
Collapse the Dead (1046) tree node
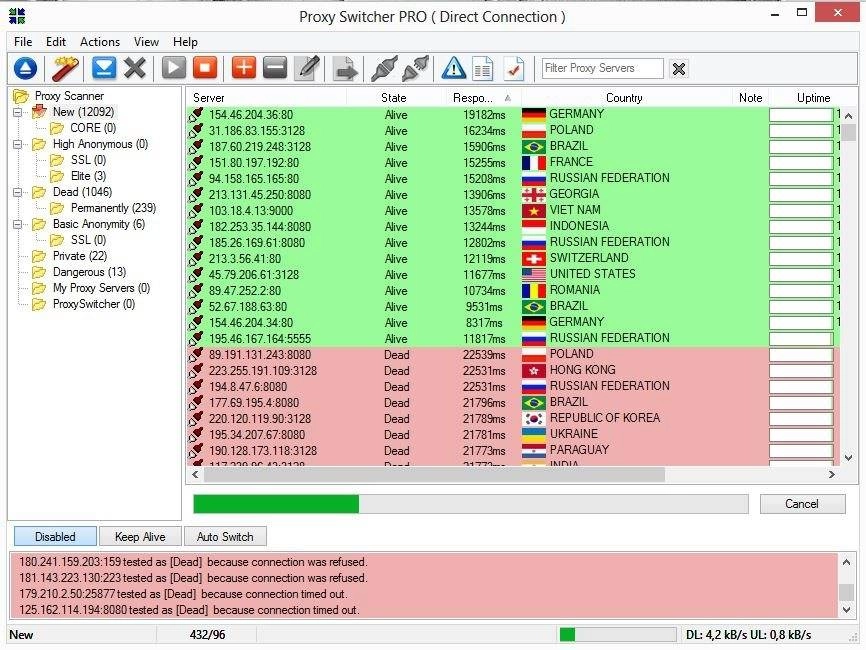(x=18, y=192)
